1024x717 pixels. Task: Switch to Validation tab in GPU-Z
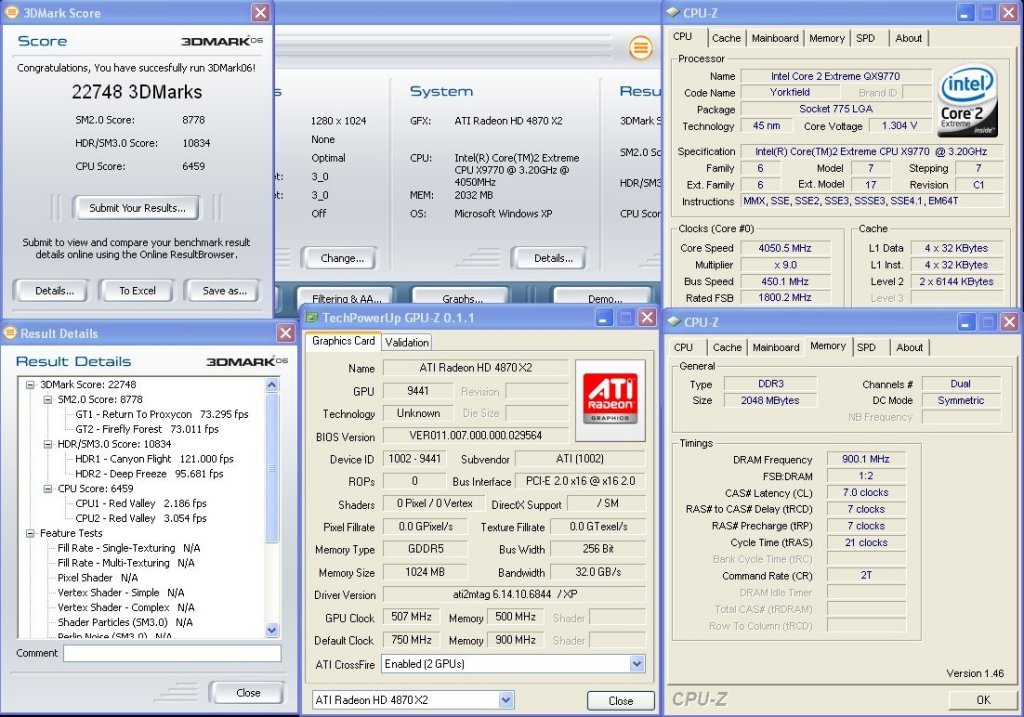tap(407, 342)
